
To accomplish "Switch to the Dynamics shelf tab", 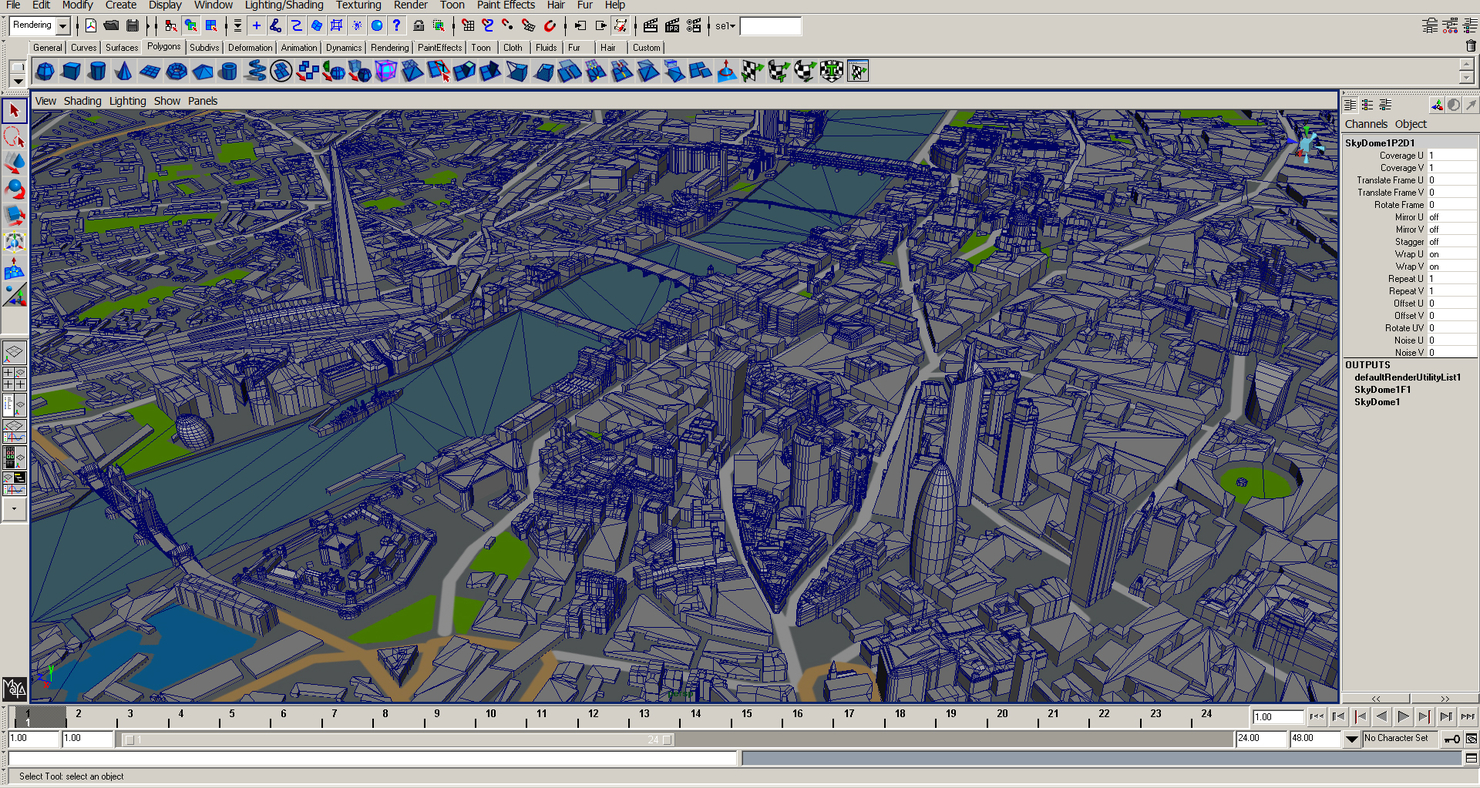I will pyautogui.click(x=343, y=47).
